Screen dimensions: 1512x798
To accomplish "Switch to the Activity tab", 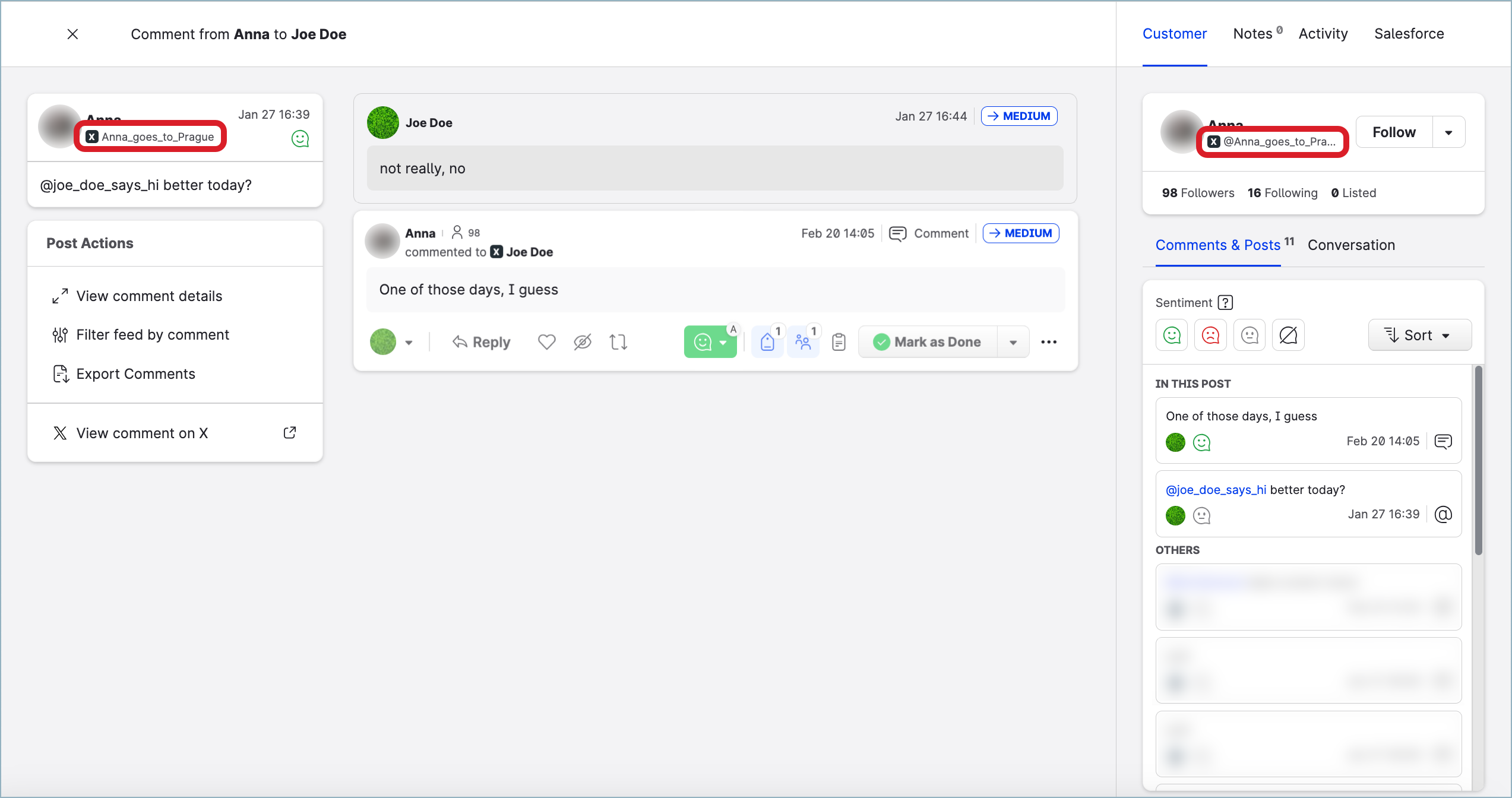I will 1323,34.
